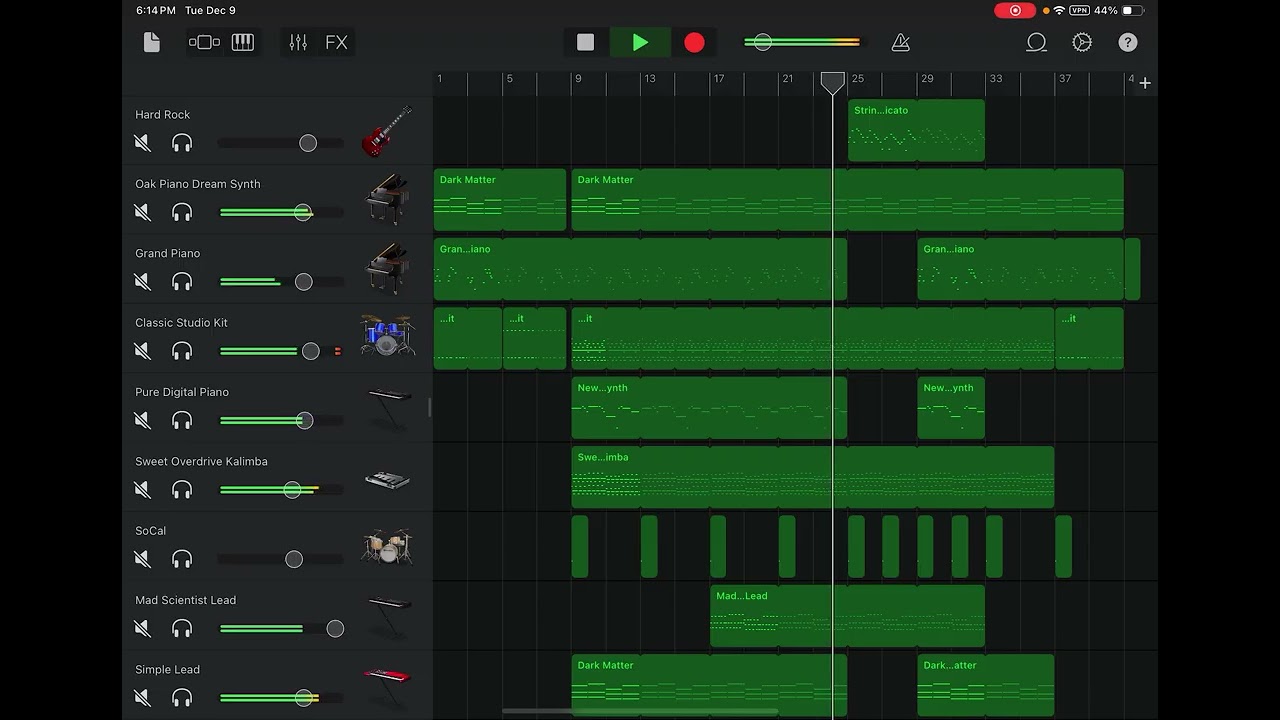Tap bar 13 on the timeline ruler

[x=650, y=79]
